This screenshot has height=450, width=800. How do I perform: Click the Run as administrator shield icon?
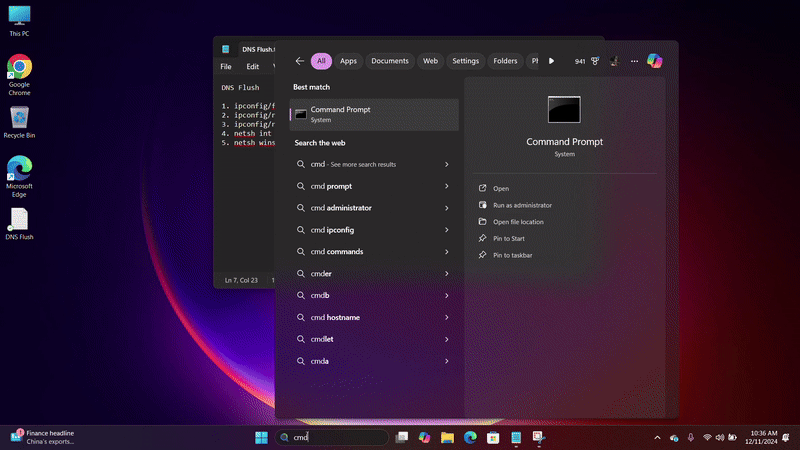click(483, 205)
